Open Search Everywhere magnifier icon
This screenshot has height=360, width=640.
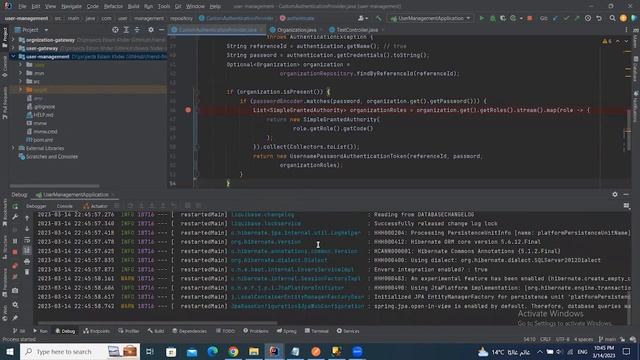coord(612,18)
